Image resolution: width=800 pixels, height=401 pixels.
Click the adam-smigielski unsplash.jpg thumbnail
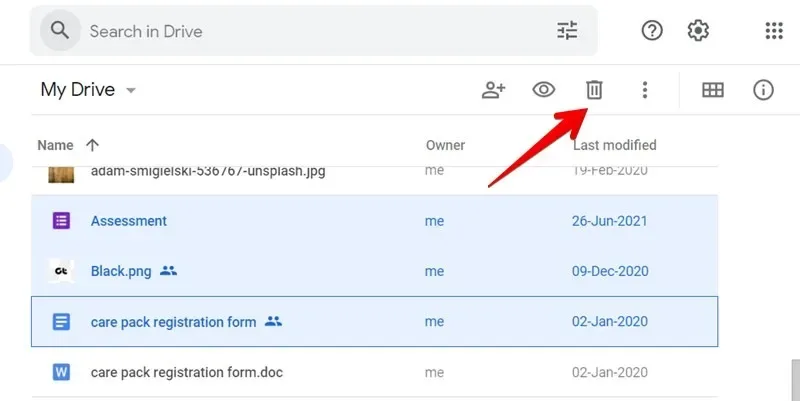point(61,174)
